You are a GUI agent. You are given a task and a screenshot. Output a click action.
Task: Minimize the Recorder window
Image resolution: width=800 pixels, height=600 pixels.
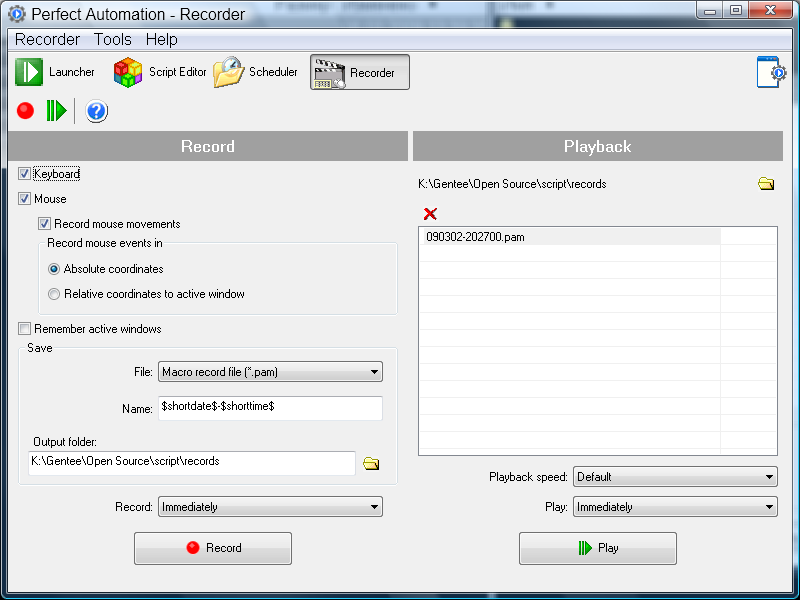pos(710,10)
